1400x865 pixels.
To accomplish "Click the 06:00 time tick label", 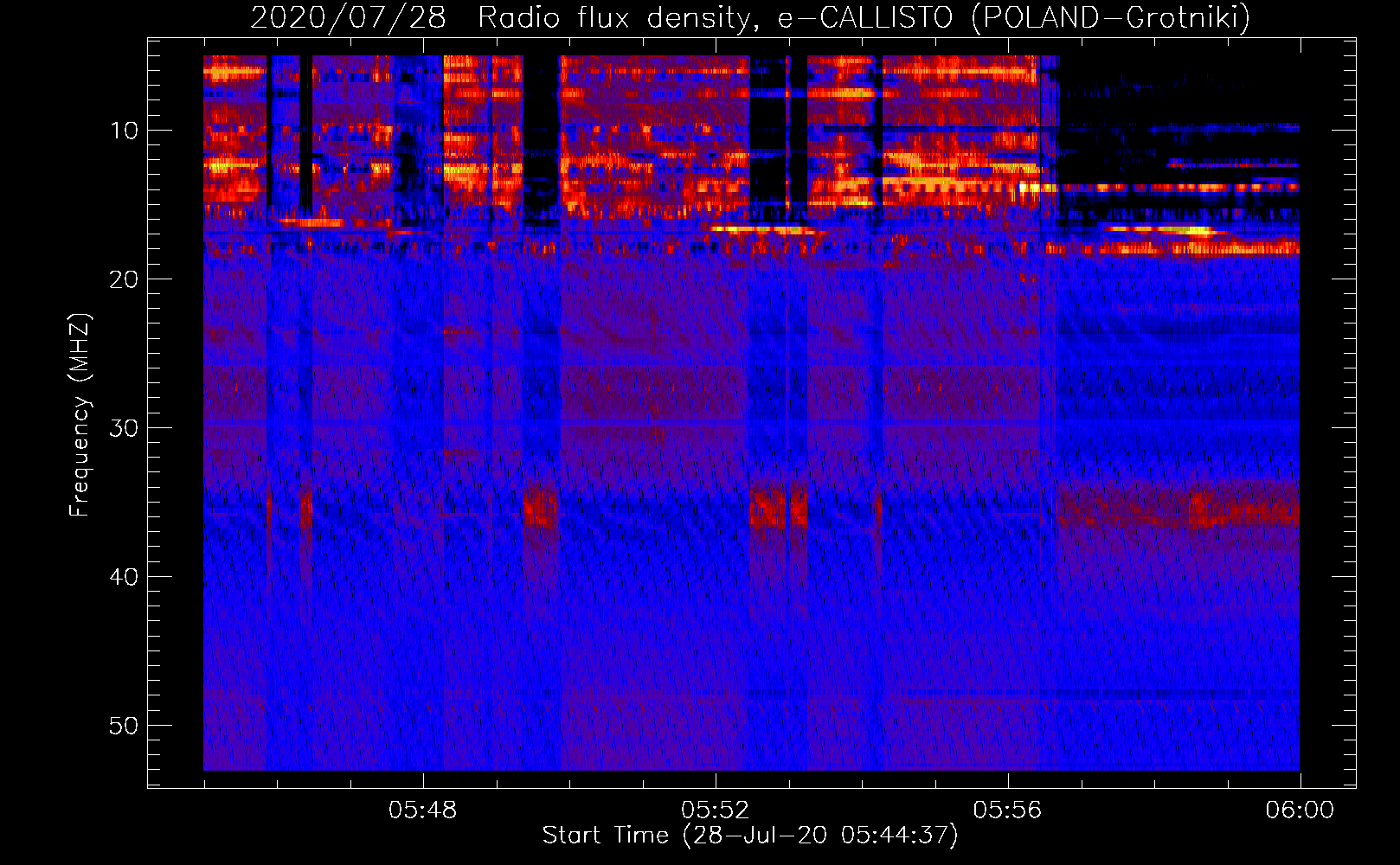I will [x=1300, y=811].
